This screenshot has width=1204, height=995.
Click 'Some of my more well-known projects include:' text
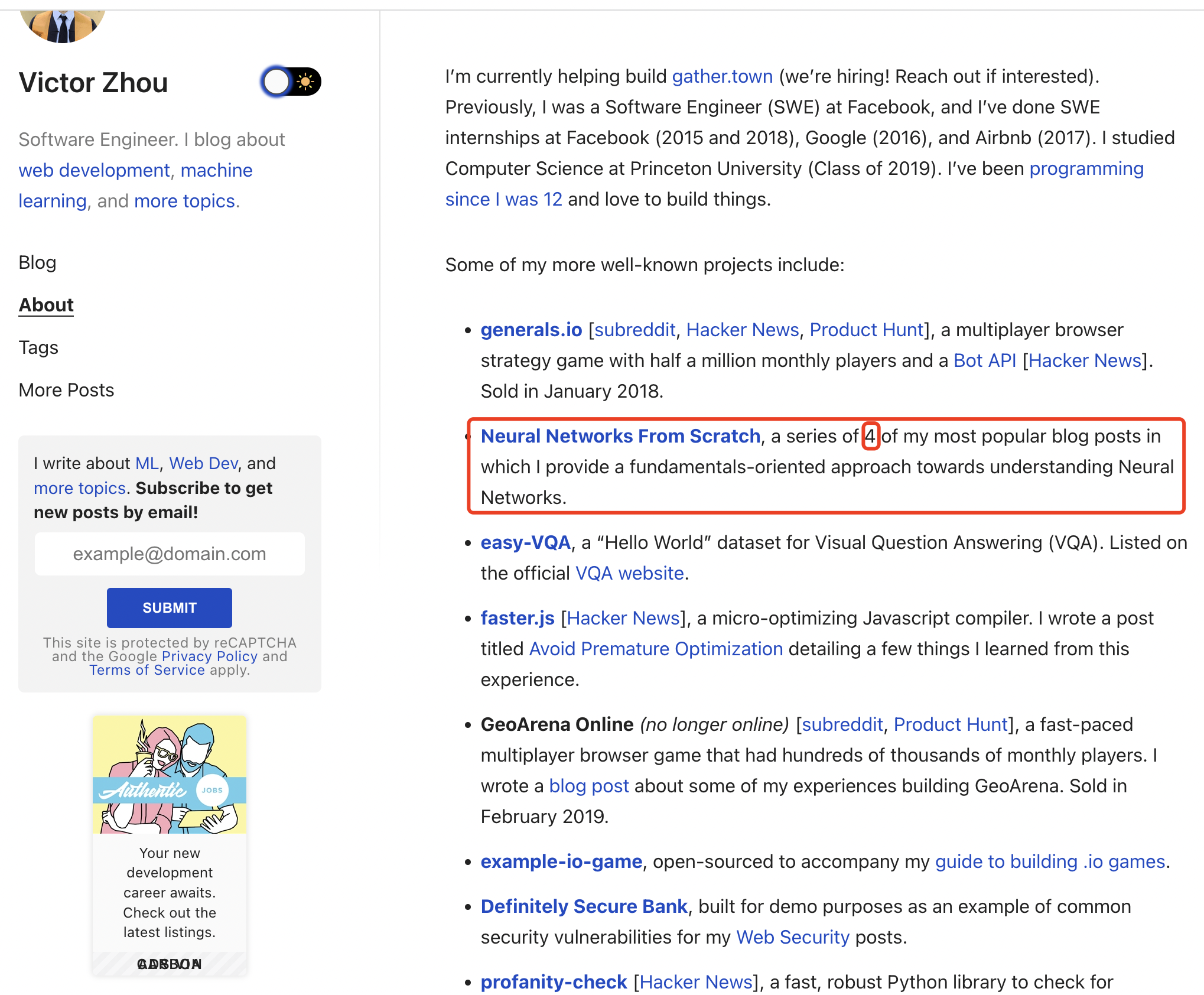pos(645,265)
